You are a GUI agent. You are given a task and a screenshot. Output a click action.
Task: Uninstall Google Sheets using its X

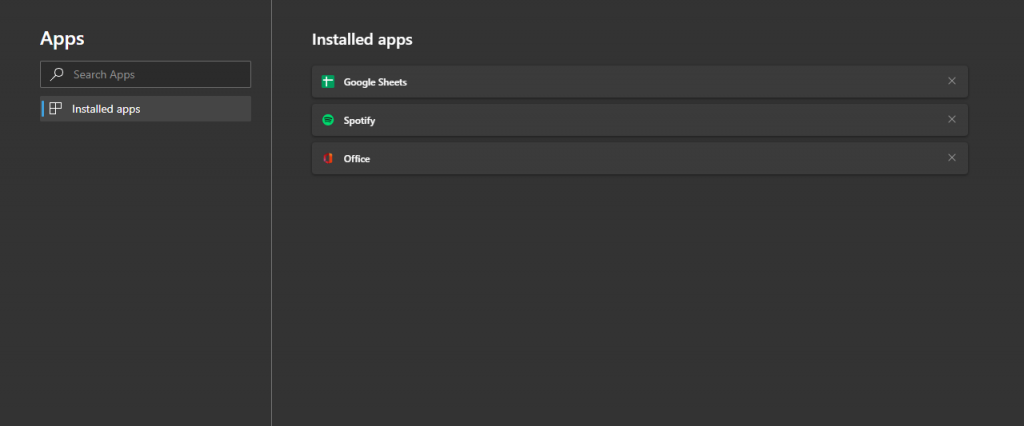tap(952, 81)
